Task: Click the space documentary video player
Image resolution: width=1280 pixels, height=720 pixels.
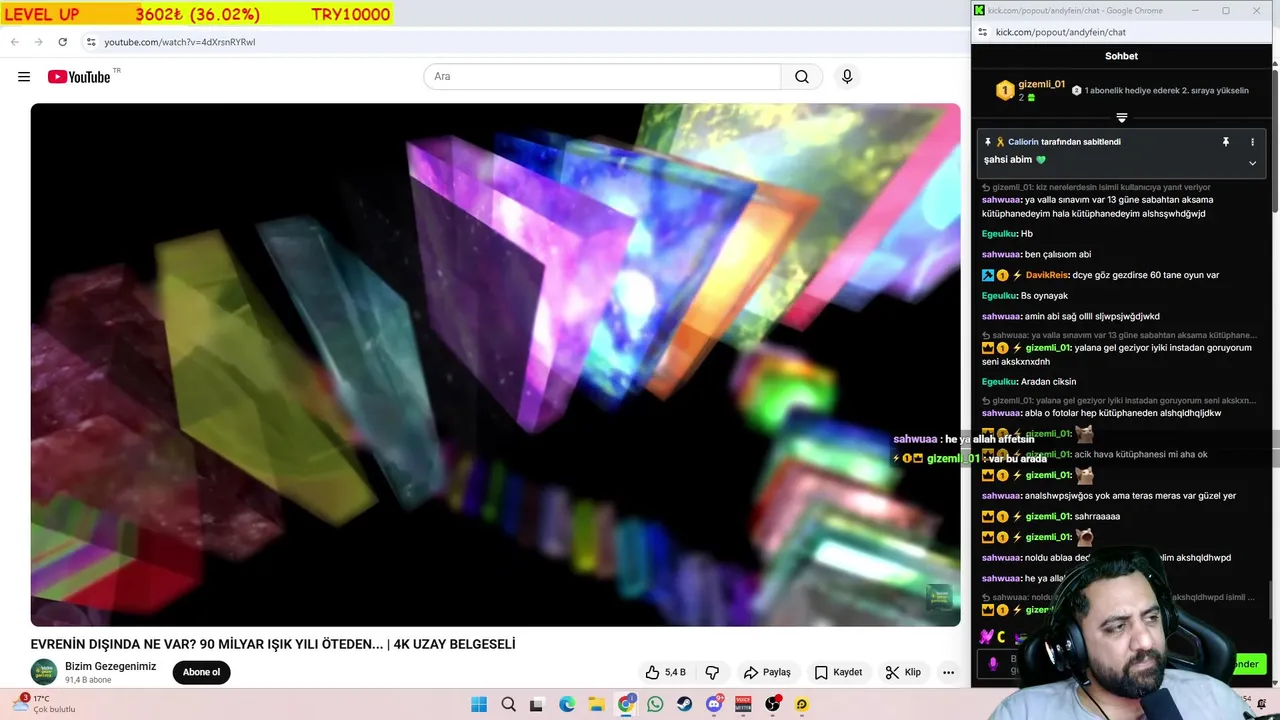Action: click(x=495, y=365)
